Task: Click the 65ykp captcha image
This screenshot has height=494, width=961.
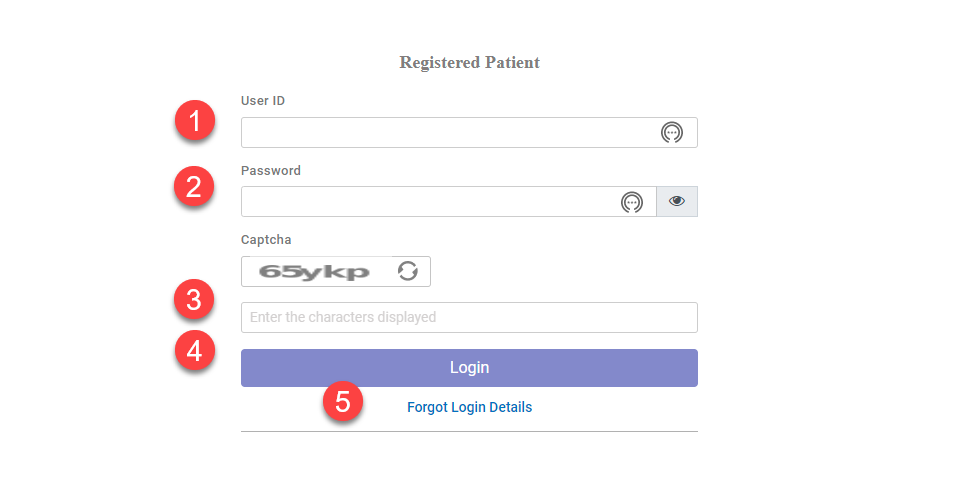Action: click(314, 272)
